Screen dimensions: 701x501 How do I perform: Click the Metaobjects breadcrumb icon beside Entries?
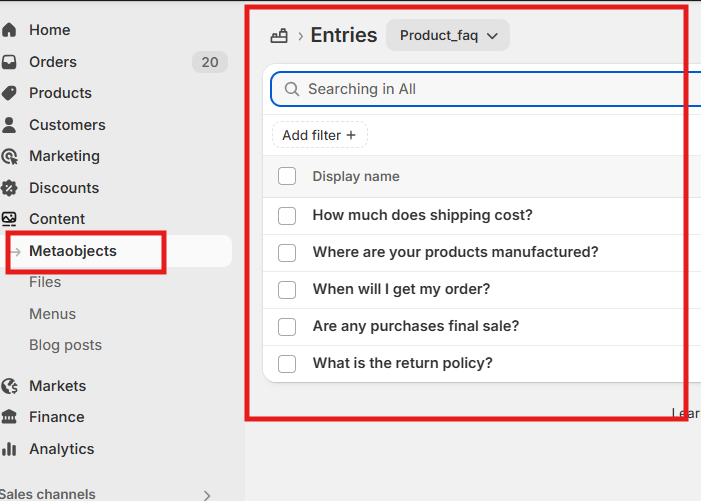click(x=279, y=36)
